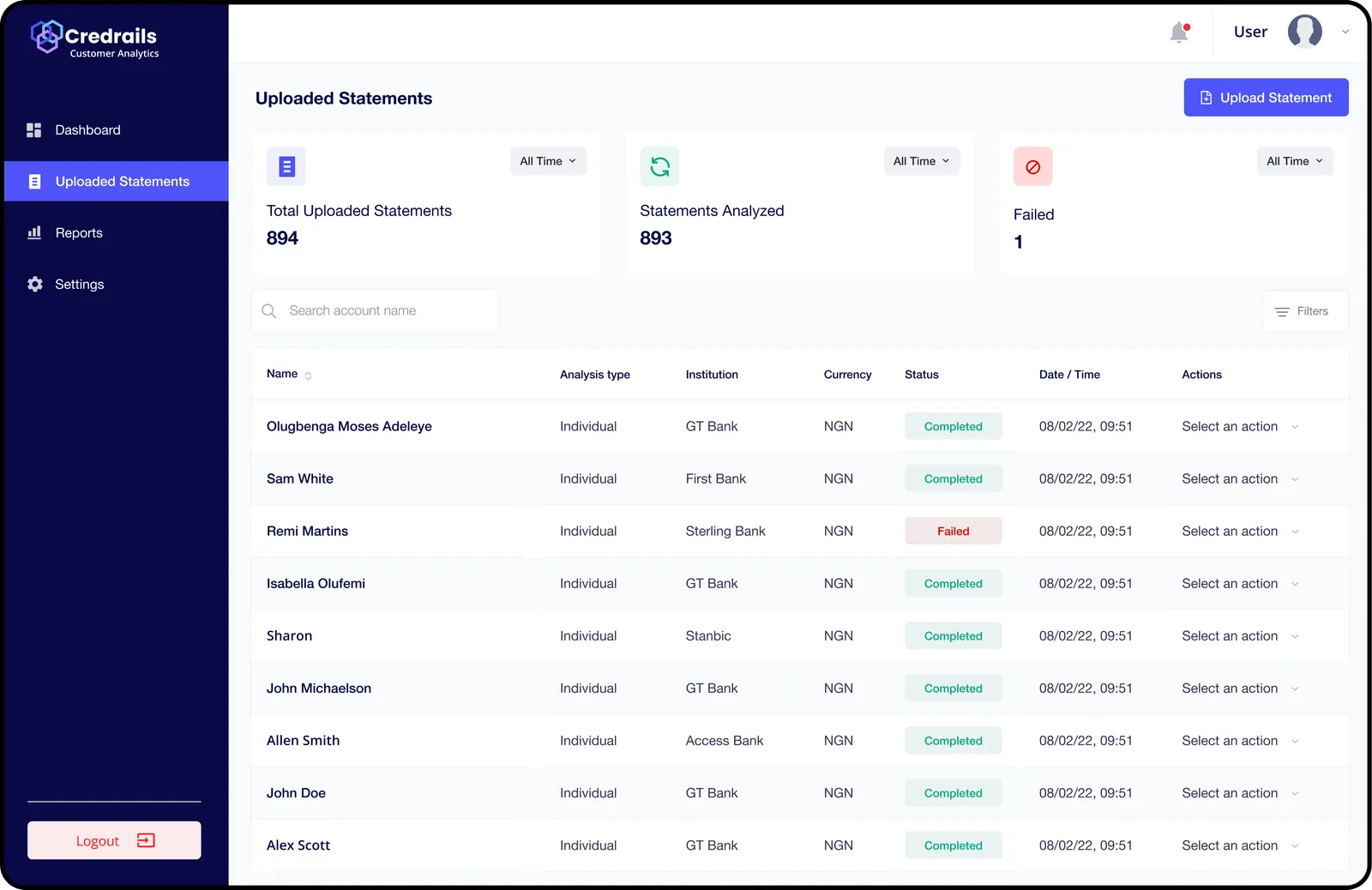Click the Name column sort arrows

coord(309,376)
